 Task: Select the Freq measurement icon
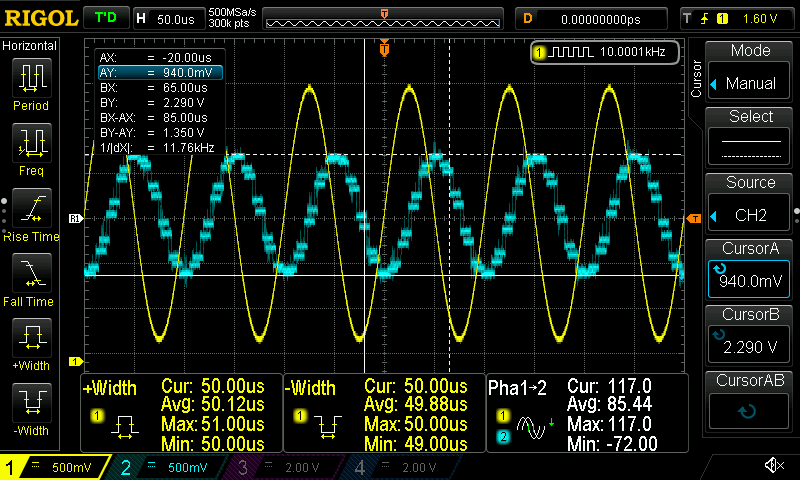(31, 148)
